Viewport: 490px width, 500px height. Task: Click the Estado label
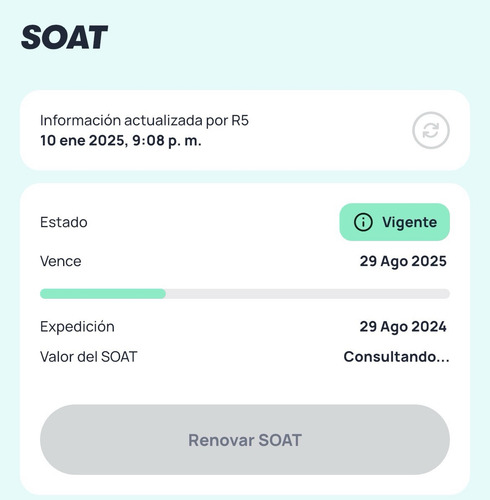[x=64, y=222]
